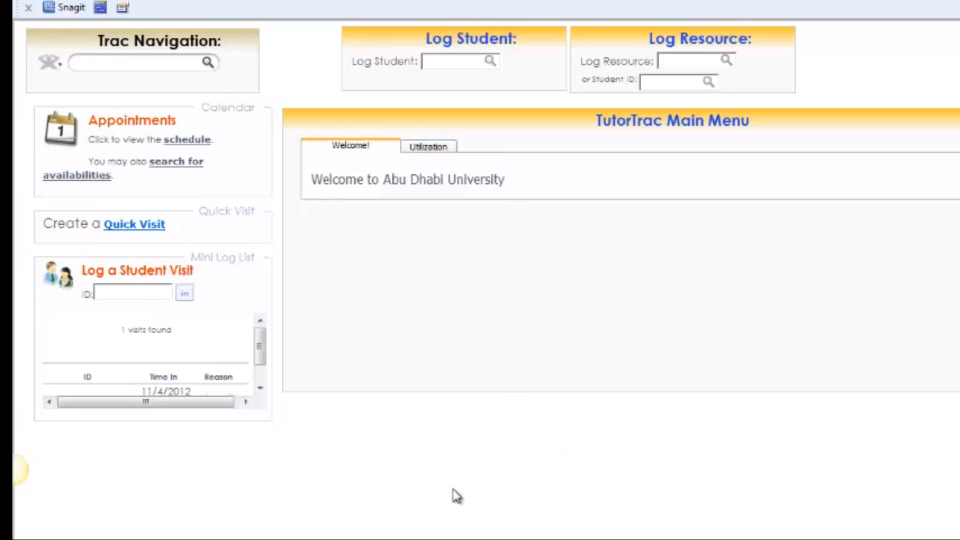This screenshot has height=540, width=960.
Task: Click the horizontal scrollbar right arrow
Action: 246,402
